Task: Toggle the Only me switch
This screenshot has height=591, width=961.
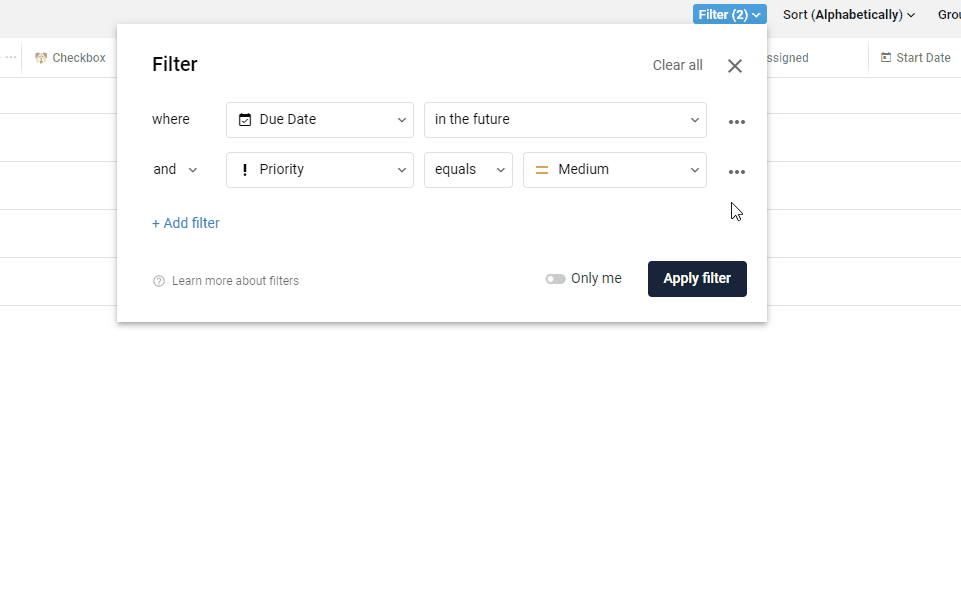Action: pyautogui.click(x=555, y=279)
